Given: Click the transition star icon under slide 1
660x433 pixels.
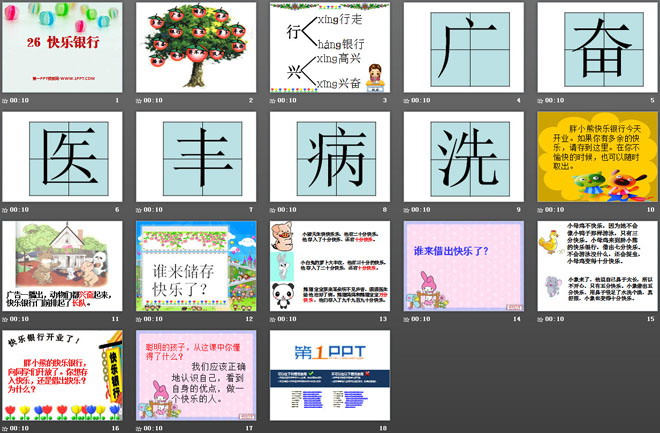Looking at the screenshot, I should click(x=6, y=101).
